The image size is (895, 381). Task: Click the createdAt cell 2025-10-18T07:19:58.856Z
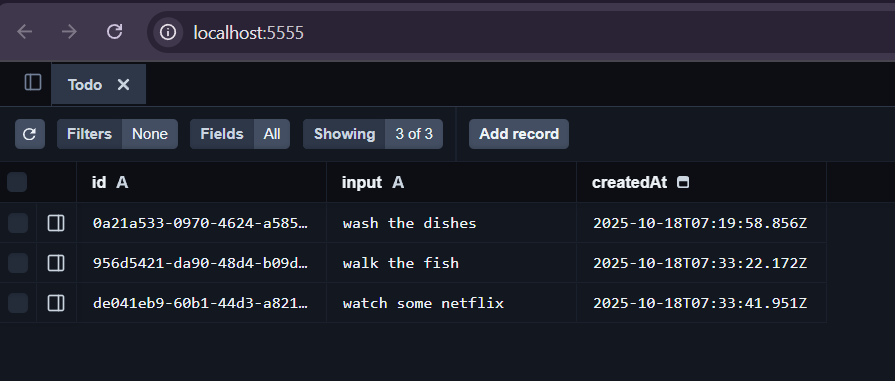tap(702, 223)
